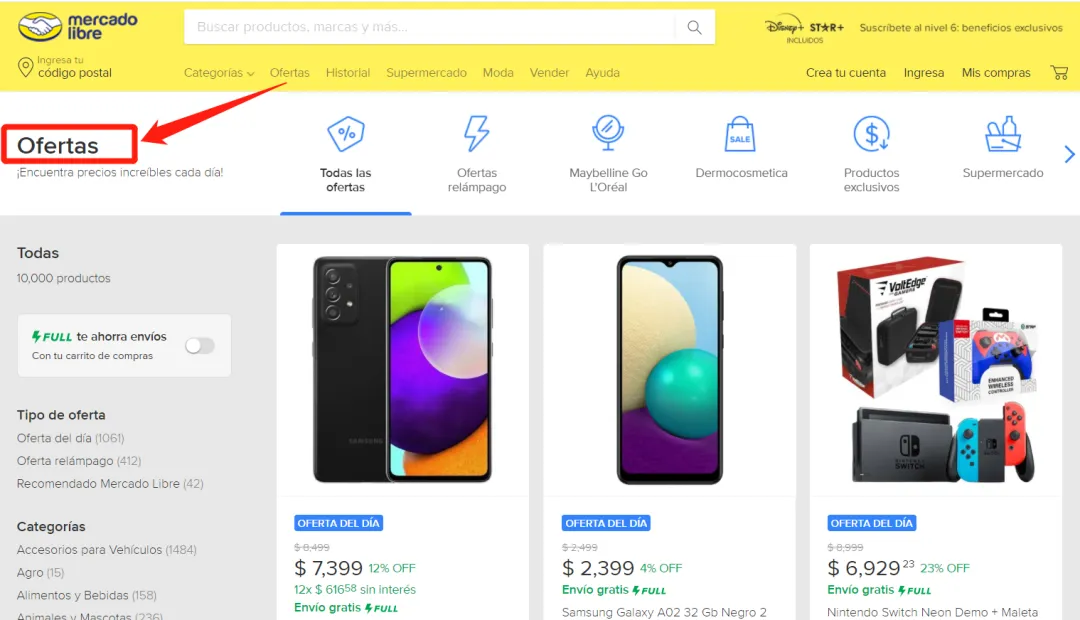This screenshot has height=620, width=1080.
Task: Select the Ofertas relámpago lightning icon
Action: [x=477, y=134]
